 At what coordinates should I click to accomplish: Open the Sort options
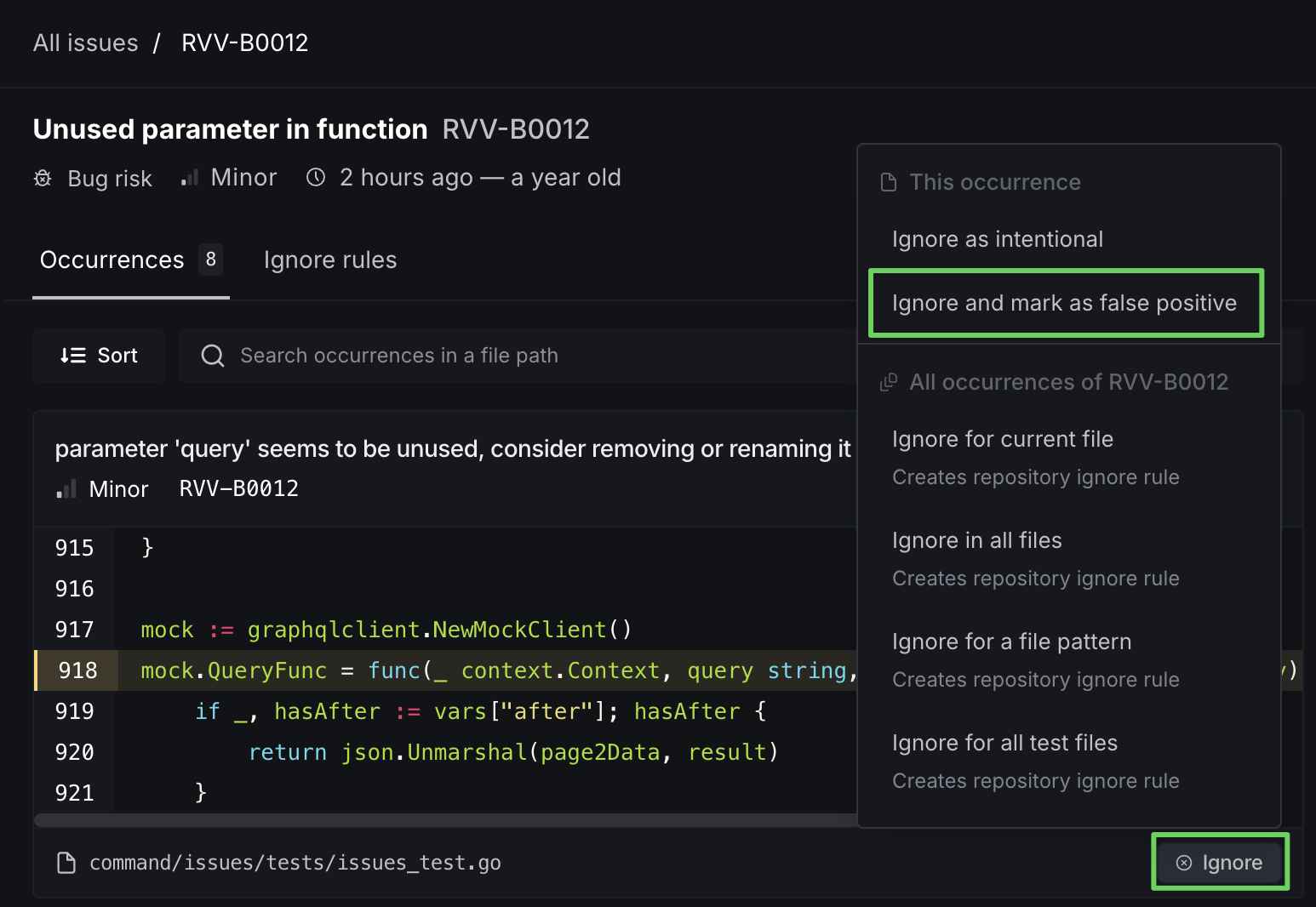click(99, 356)
